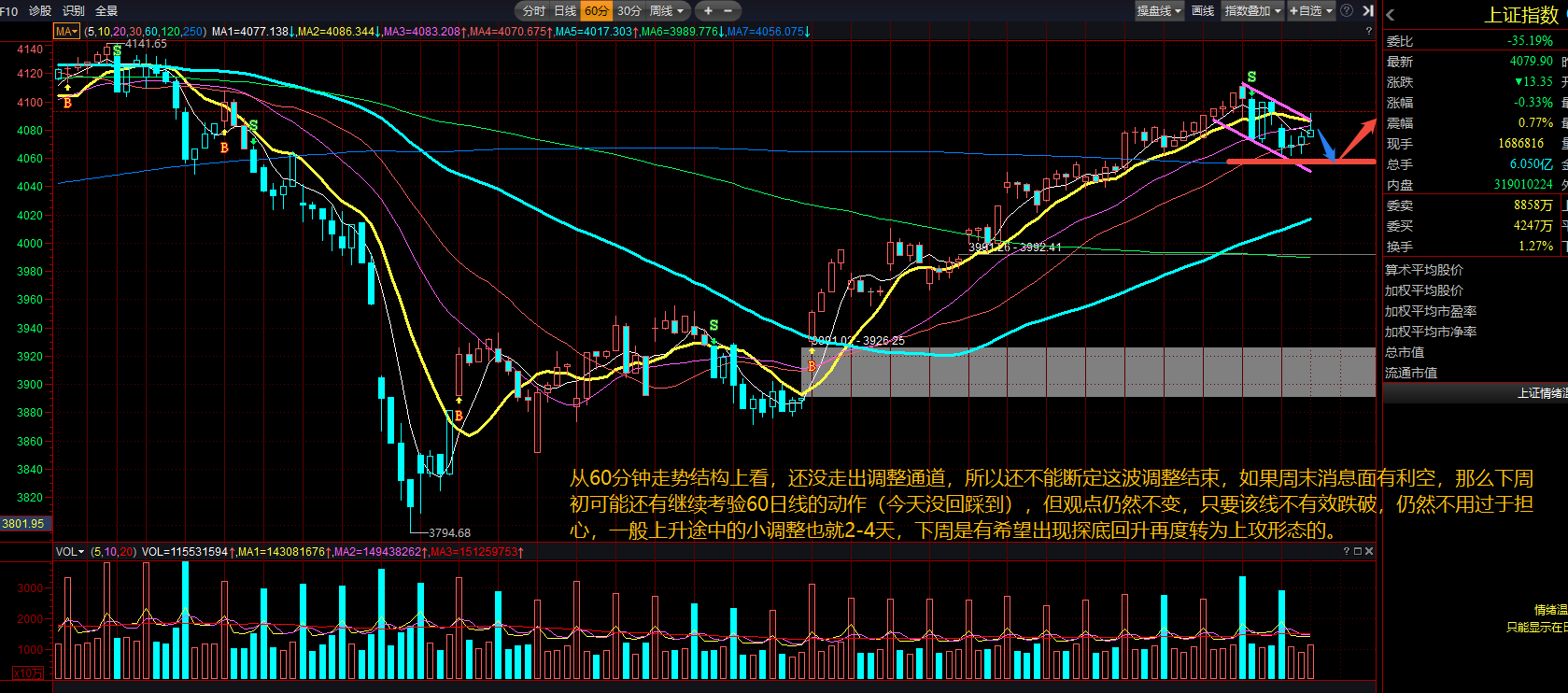Open the F10 menu item
The height and width of the screenshot is (693, 1568).
coord(9,11)
